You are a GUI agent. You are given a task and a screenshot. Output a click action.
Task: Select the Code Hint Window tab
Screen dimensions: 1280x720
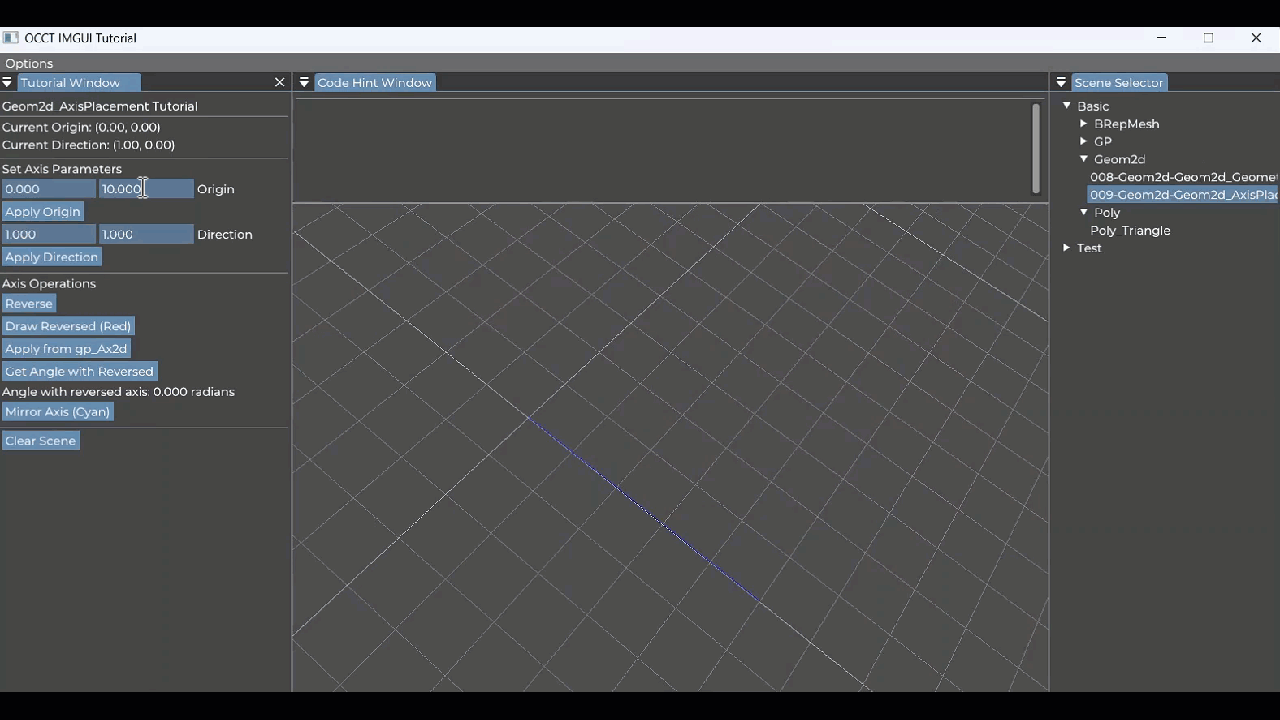click(374, 82)
